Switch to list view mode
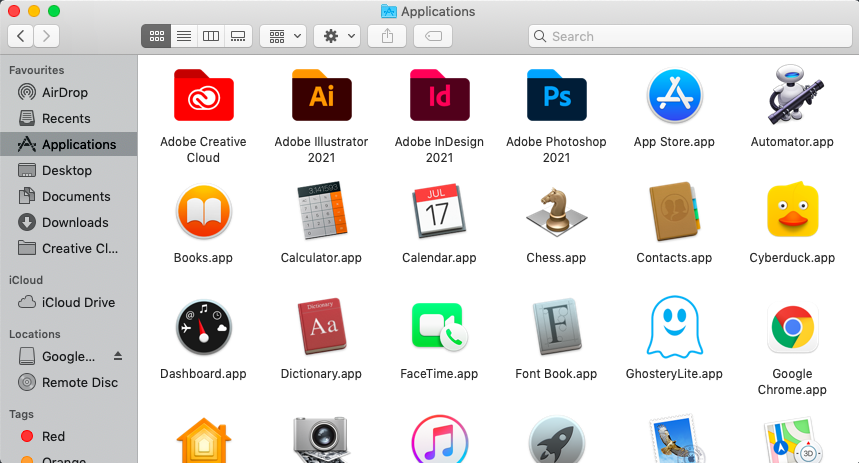Screen dimensions: 859x463 tap(183, 36)
